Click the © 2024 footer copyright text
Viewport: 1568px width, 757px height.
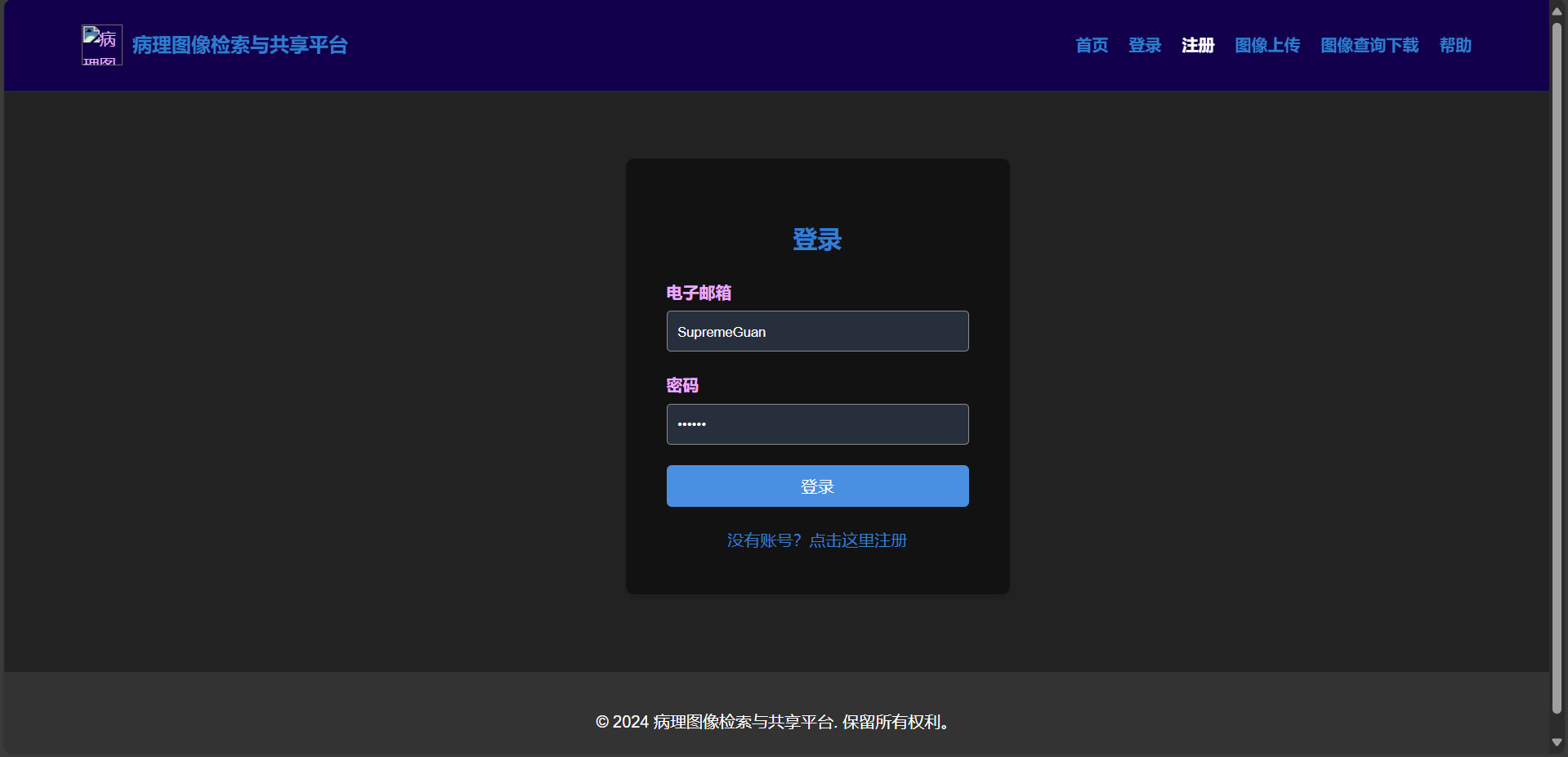[772, 722]
